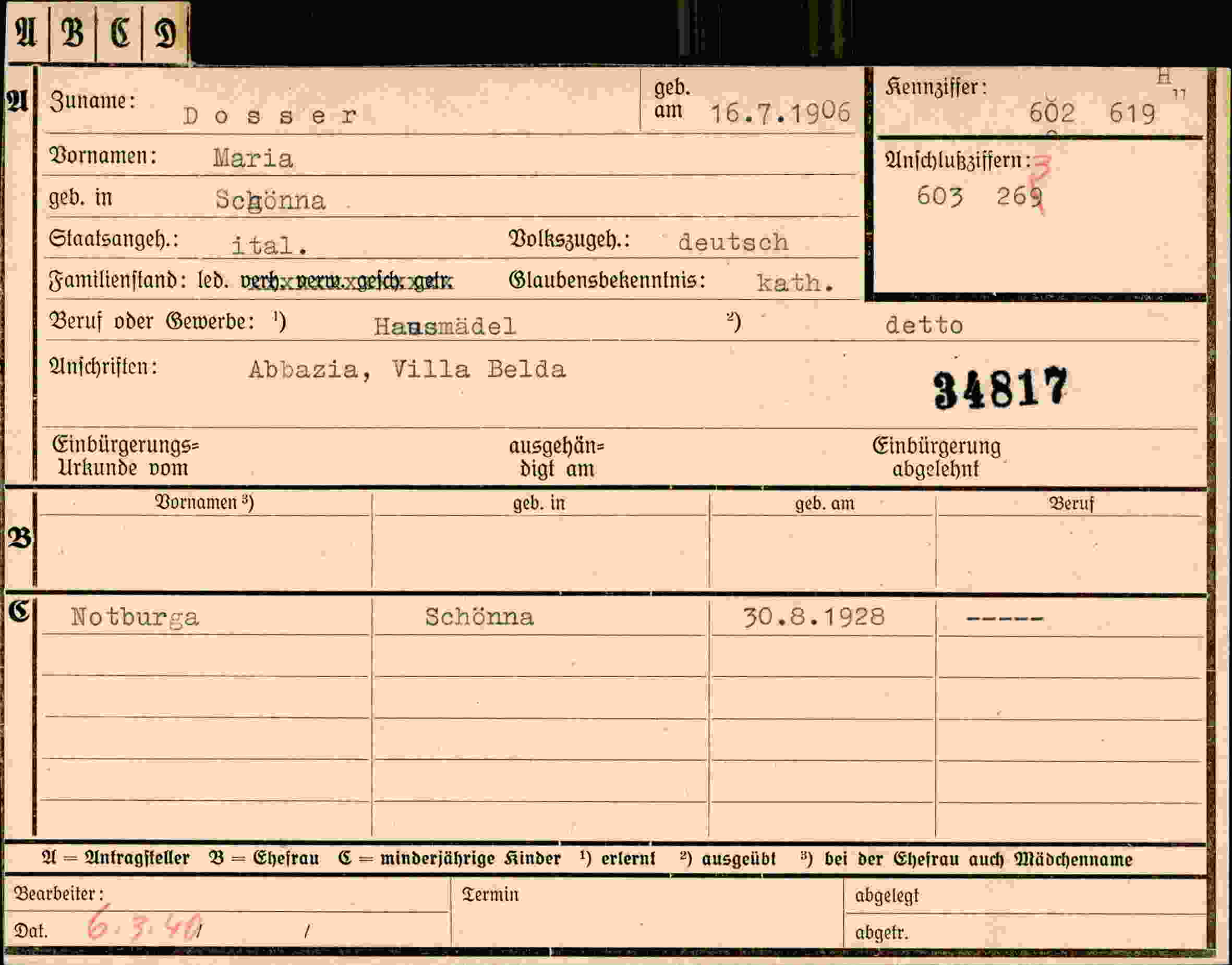Click the 'Dat.' label
Viewport: 1232px width, 965px height.
(x=31, y=931)
